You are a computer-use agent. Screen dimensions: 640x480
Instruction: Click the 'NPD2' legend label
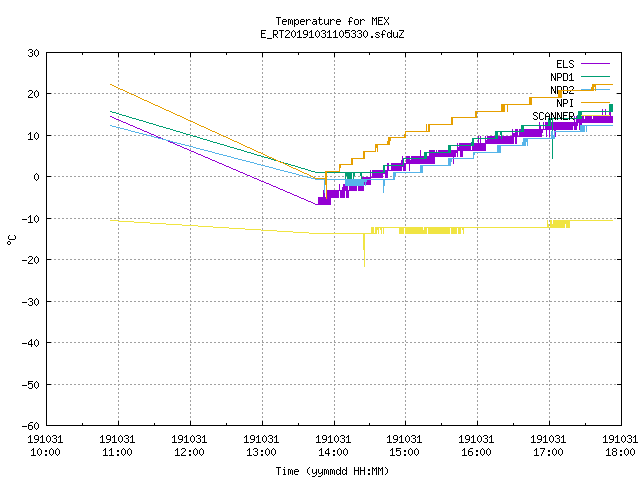[562, 90]
